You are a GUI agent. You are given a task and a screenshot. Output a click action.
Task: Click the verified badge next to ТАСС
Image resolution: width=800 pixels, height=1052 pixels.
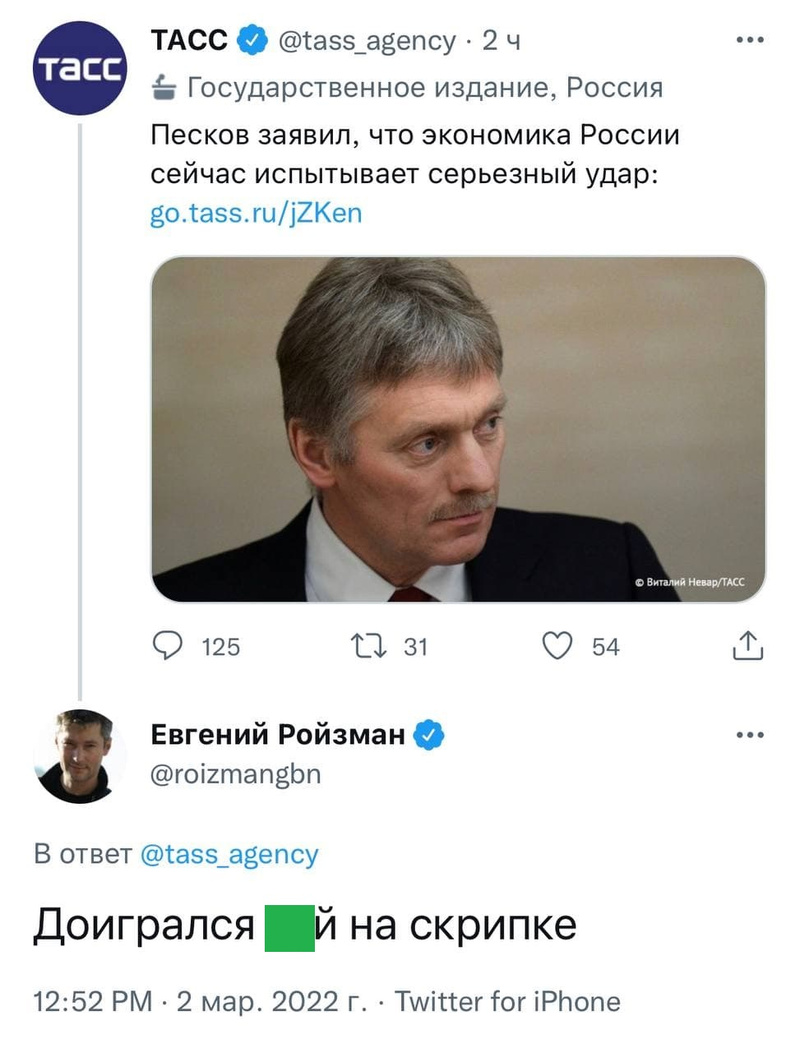[250, 41]
